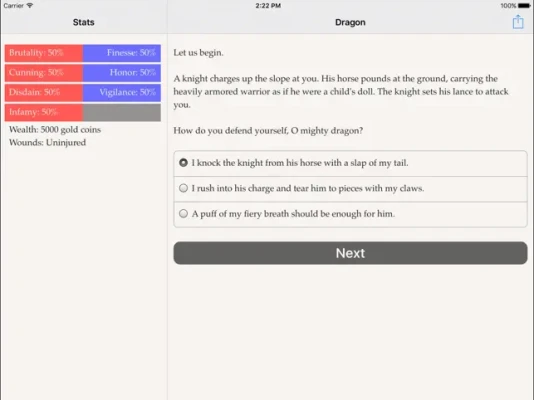Click the Stats panel header
This screenshot has height=400, width=534.
coord(83,22)
